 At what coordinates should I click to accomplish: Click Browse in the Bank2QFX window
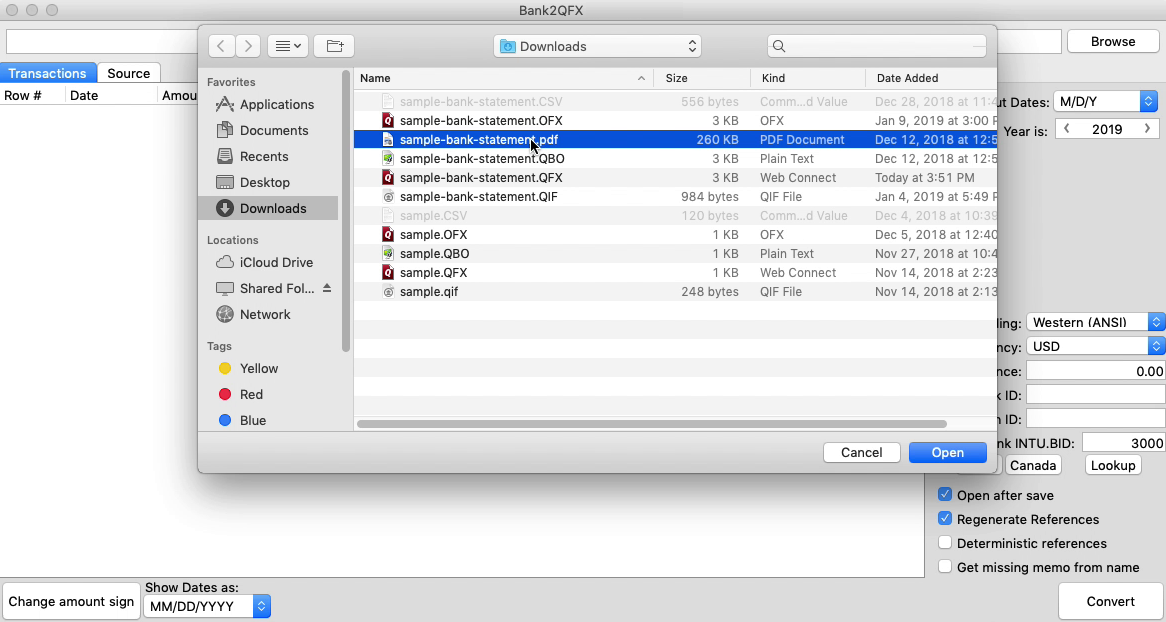point(1112,42)
